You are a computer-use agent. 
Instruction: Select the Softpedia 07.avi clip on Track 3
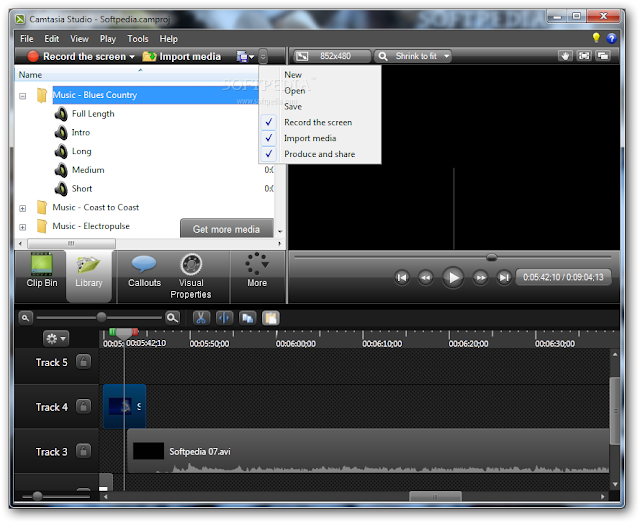tap(367, 451)
